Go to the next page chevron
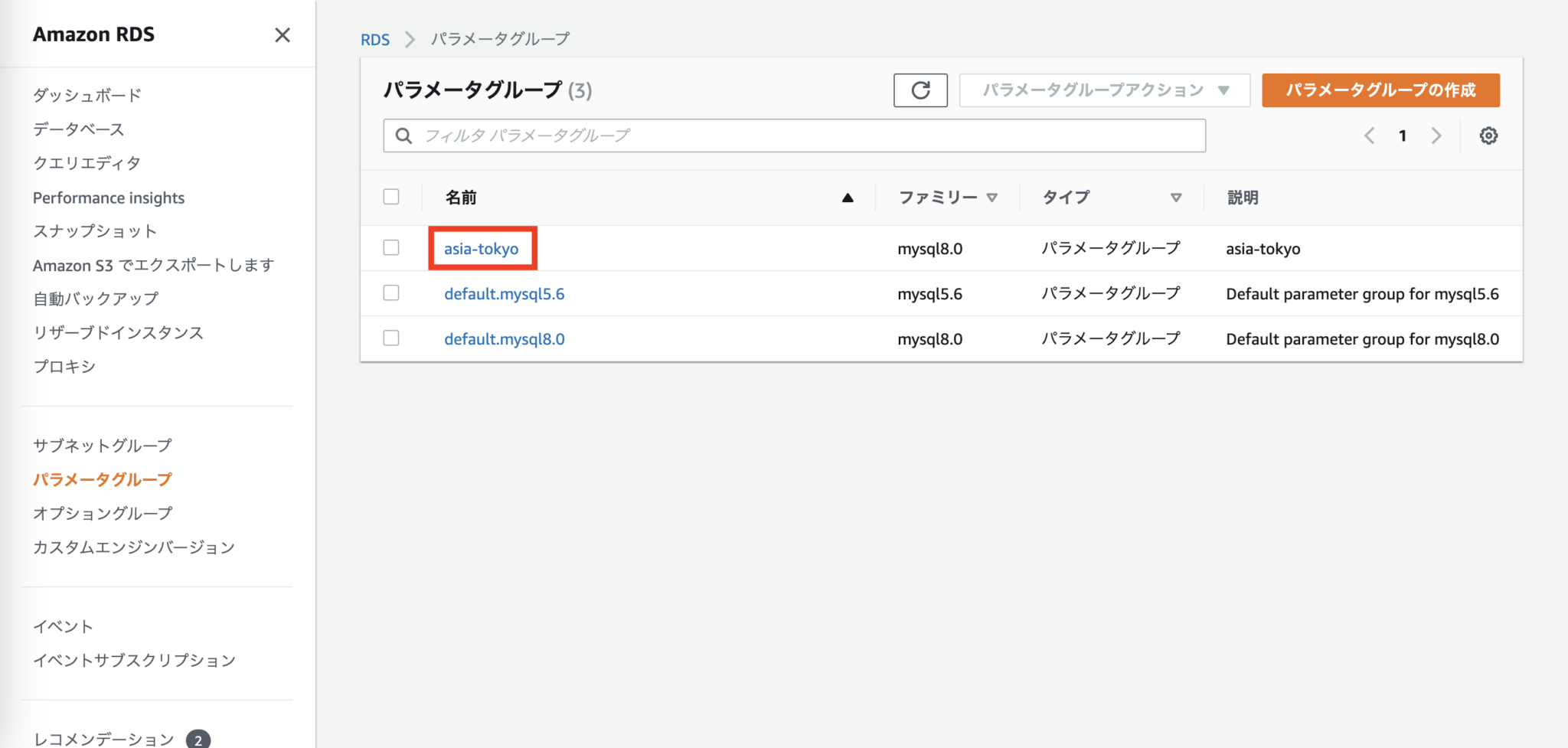Image resolution: width=1568 pixels, height=748 pixels. pos(1436,136)
